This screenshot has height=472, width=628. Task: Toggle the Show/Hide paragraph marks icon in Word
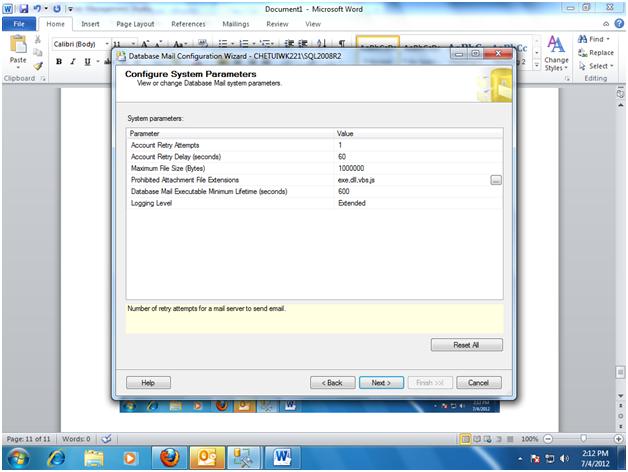(x=342, y=43)
